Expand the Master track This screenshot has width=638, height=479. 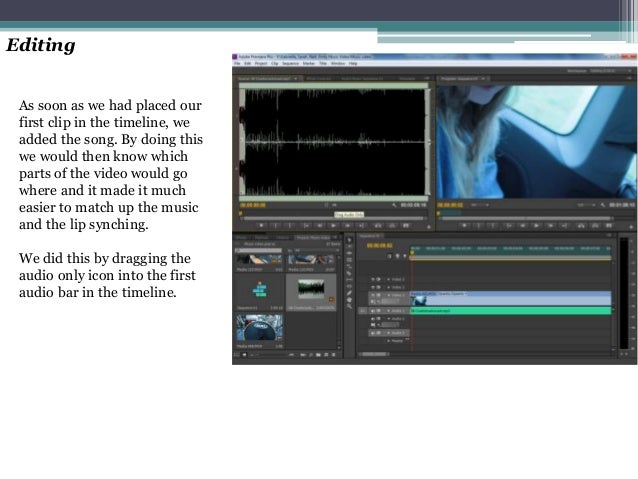[388, 340]
